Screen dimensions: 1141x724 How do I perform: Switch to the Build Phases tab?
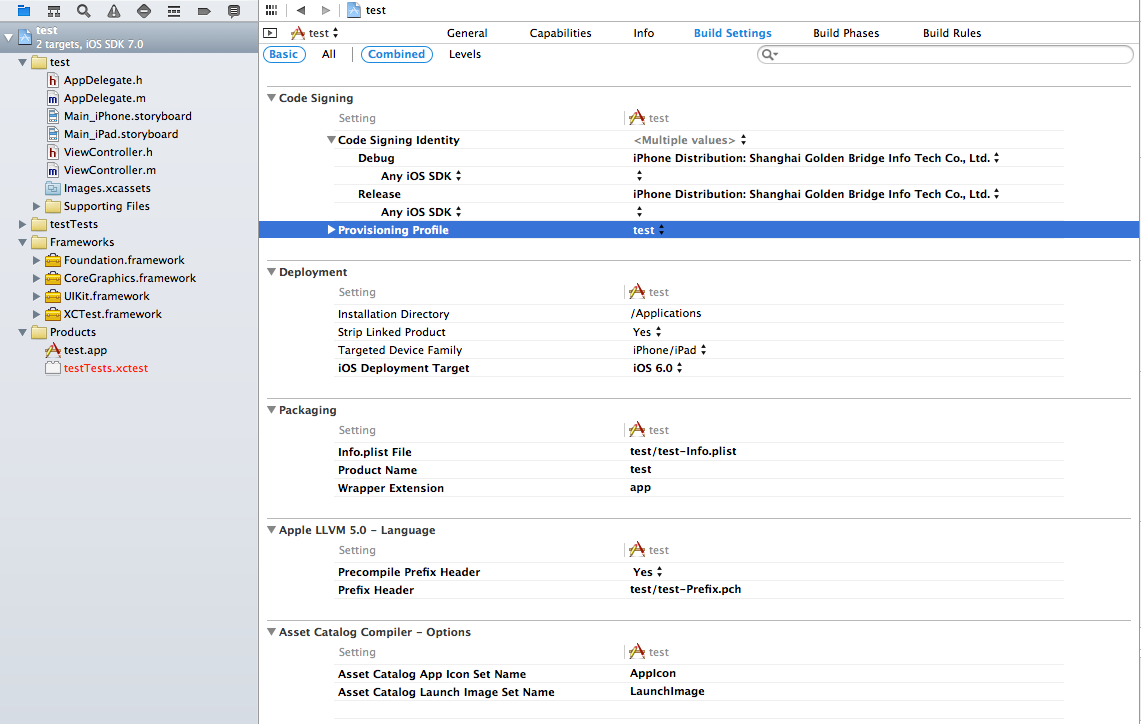[x=846, y=33]
